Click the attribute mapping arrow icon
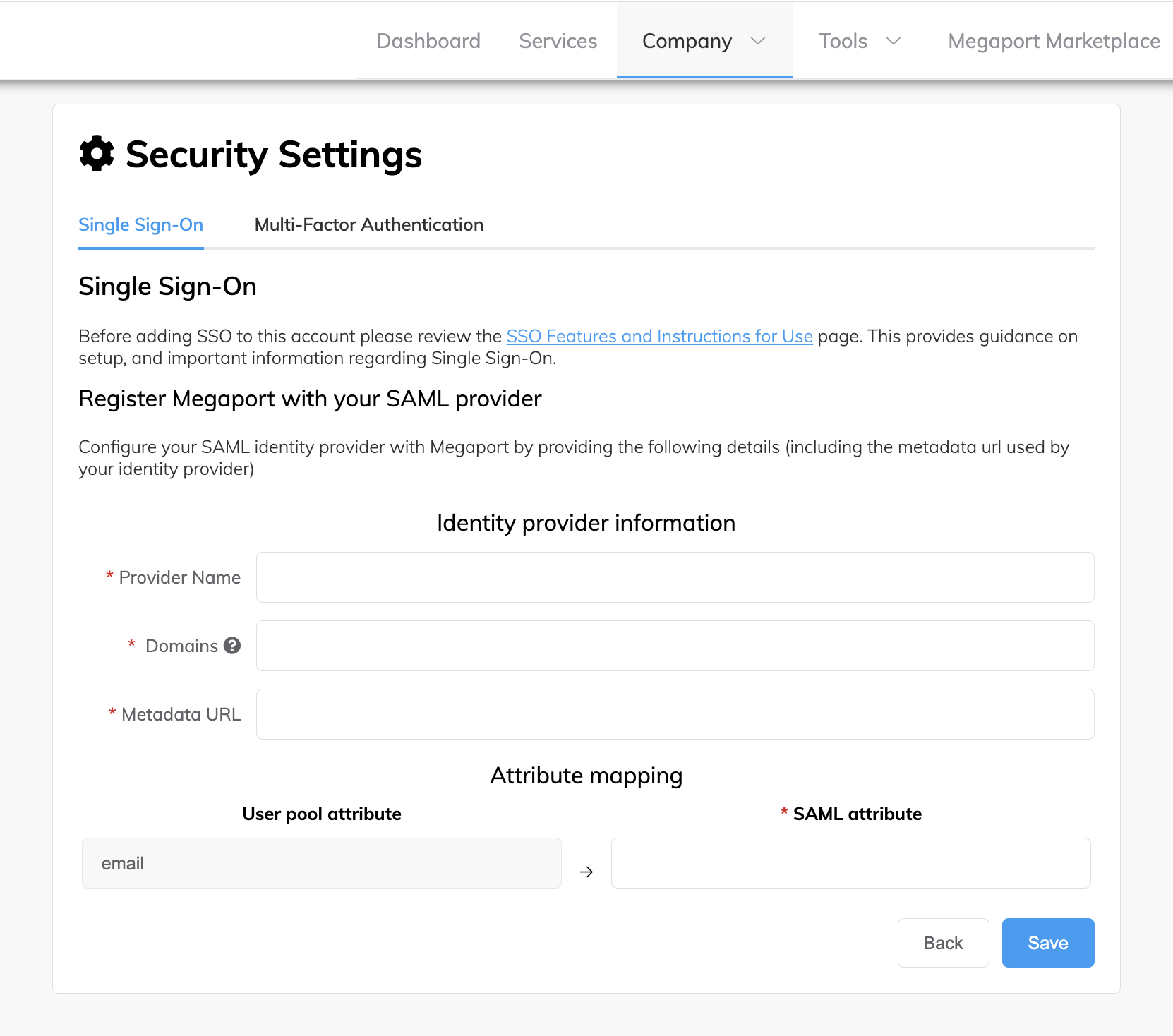Screen dimensions: 1173x1036 coord(586,872)
